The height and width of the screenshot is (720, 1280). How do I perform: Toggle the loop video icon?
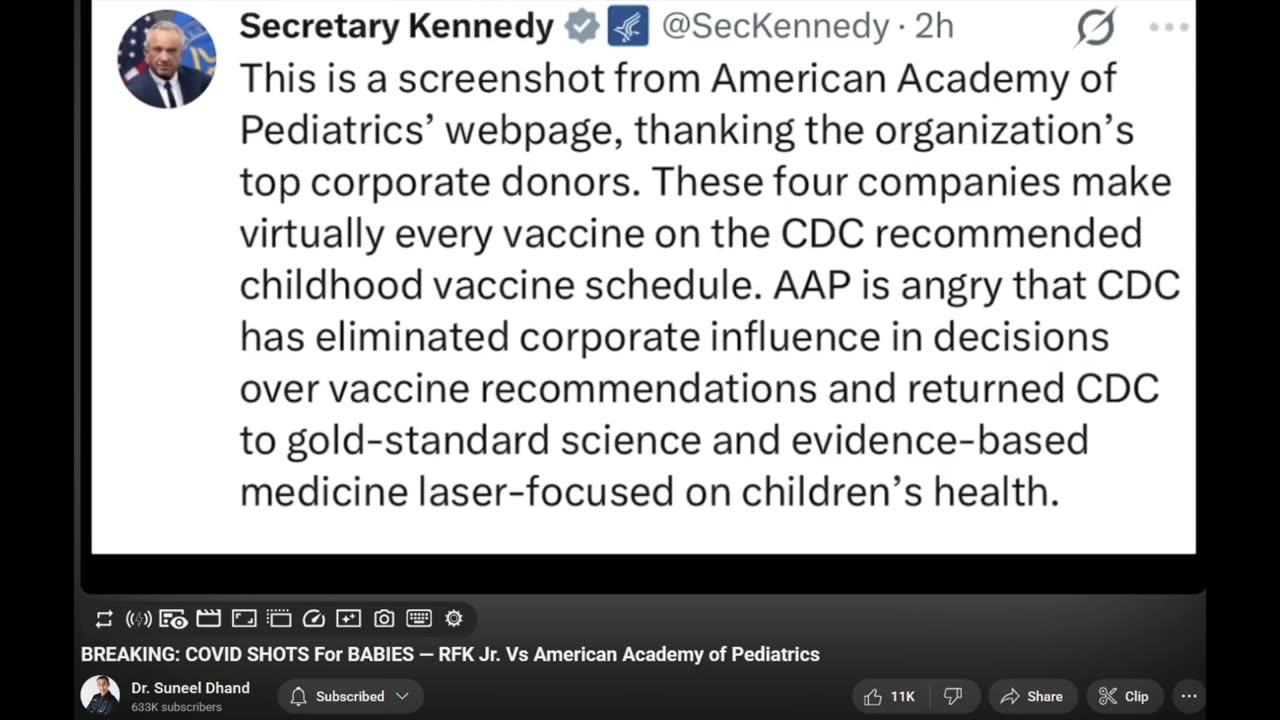(x=104, y=619)
